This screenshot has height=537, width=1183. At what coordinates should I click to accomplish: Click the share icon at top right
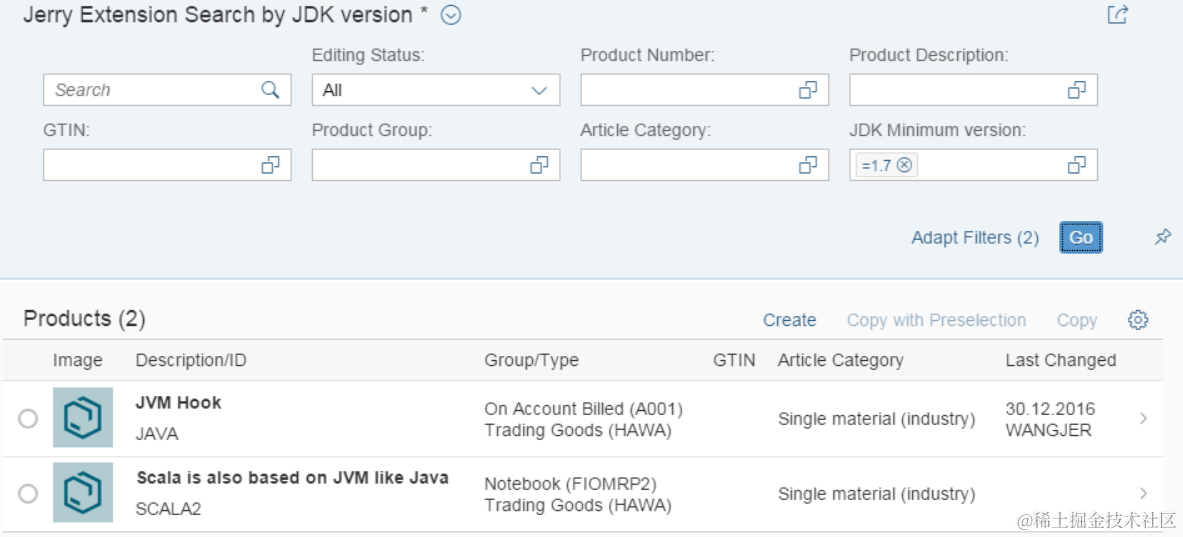pos(1118,15)
